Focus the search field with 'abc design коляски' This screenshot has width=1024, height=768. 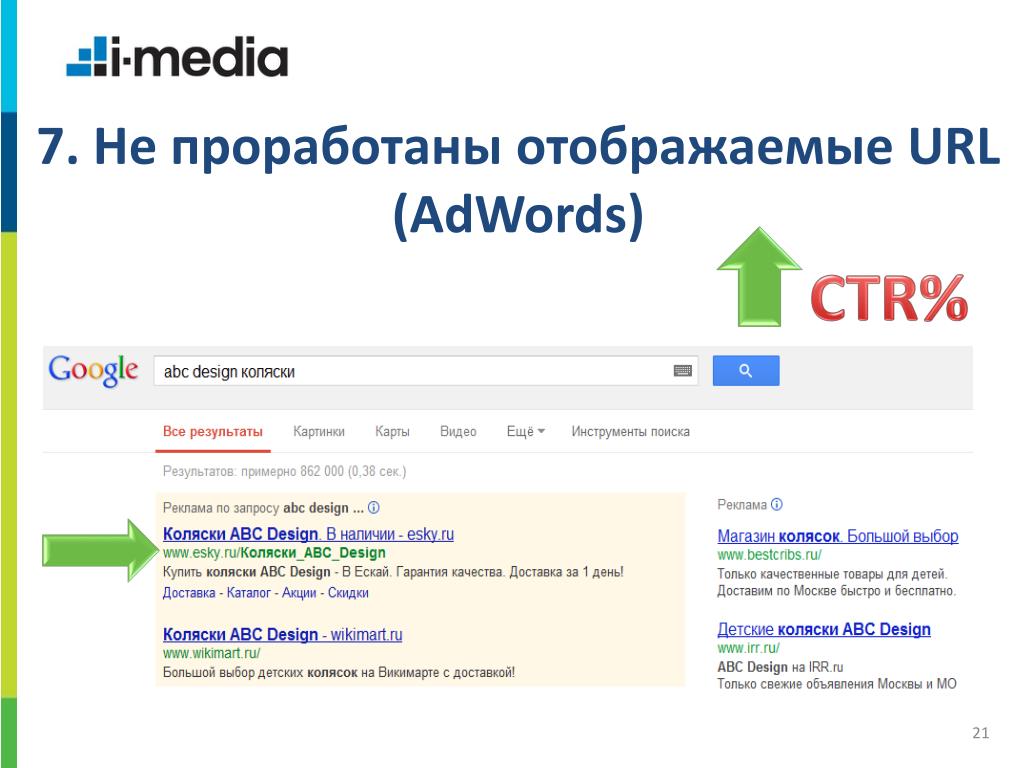426,371
